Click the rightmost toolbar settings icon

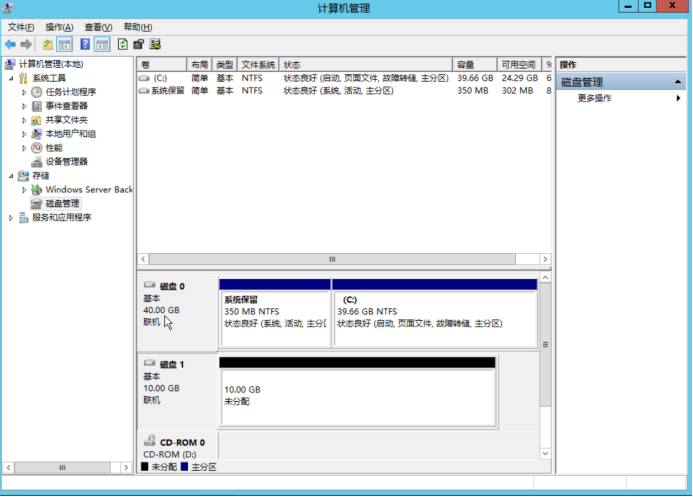(x=156, y=45)
